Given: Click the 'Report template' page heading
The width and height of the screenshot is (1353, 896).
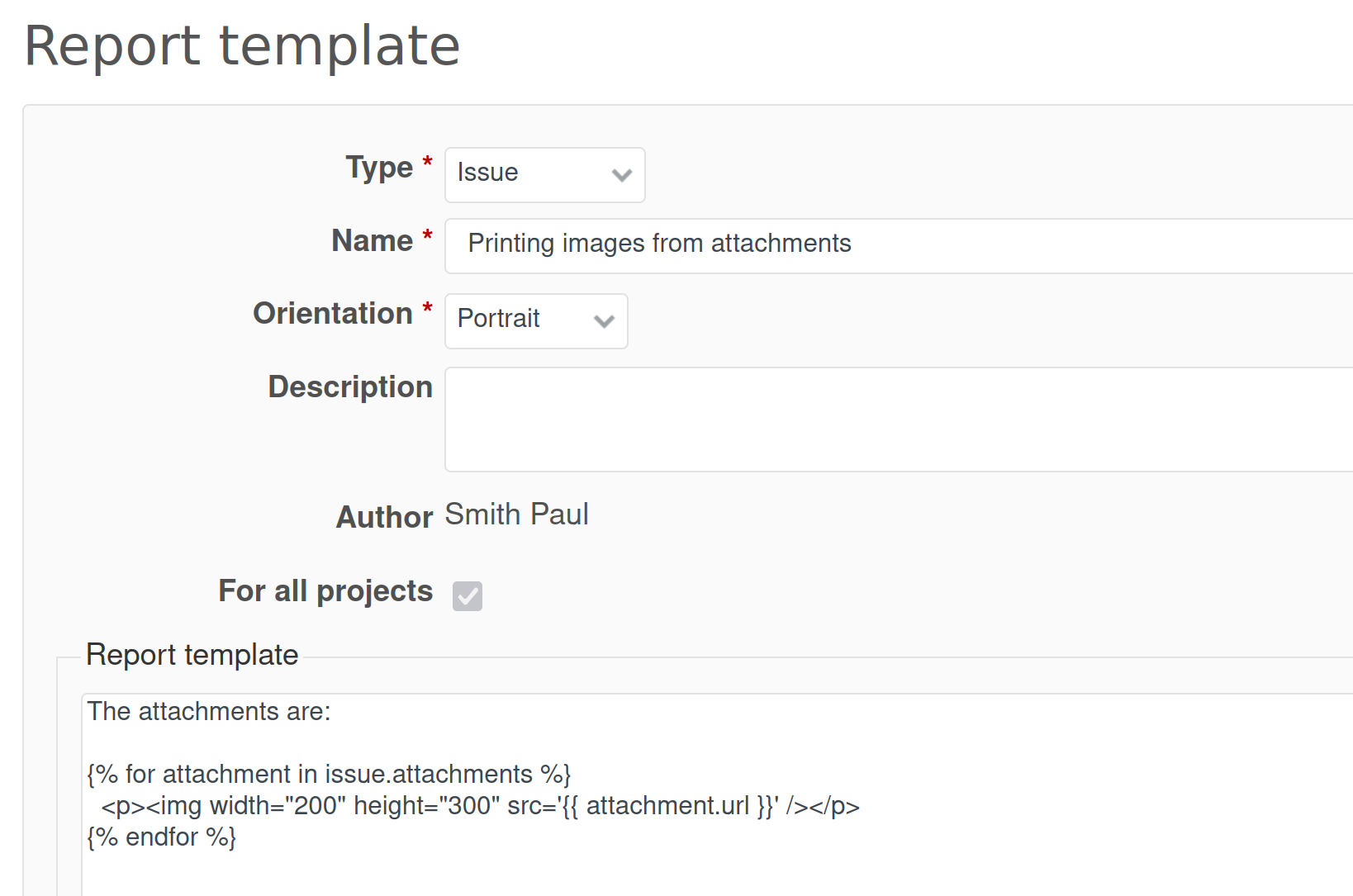Looking at the screenshot, I should [242, 46].
